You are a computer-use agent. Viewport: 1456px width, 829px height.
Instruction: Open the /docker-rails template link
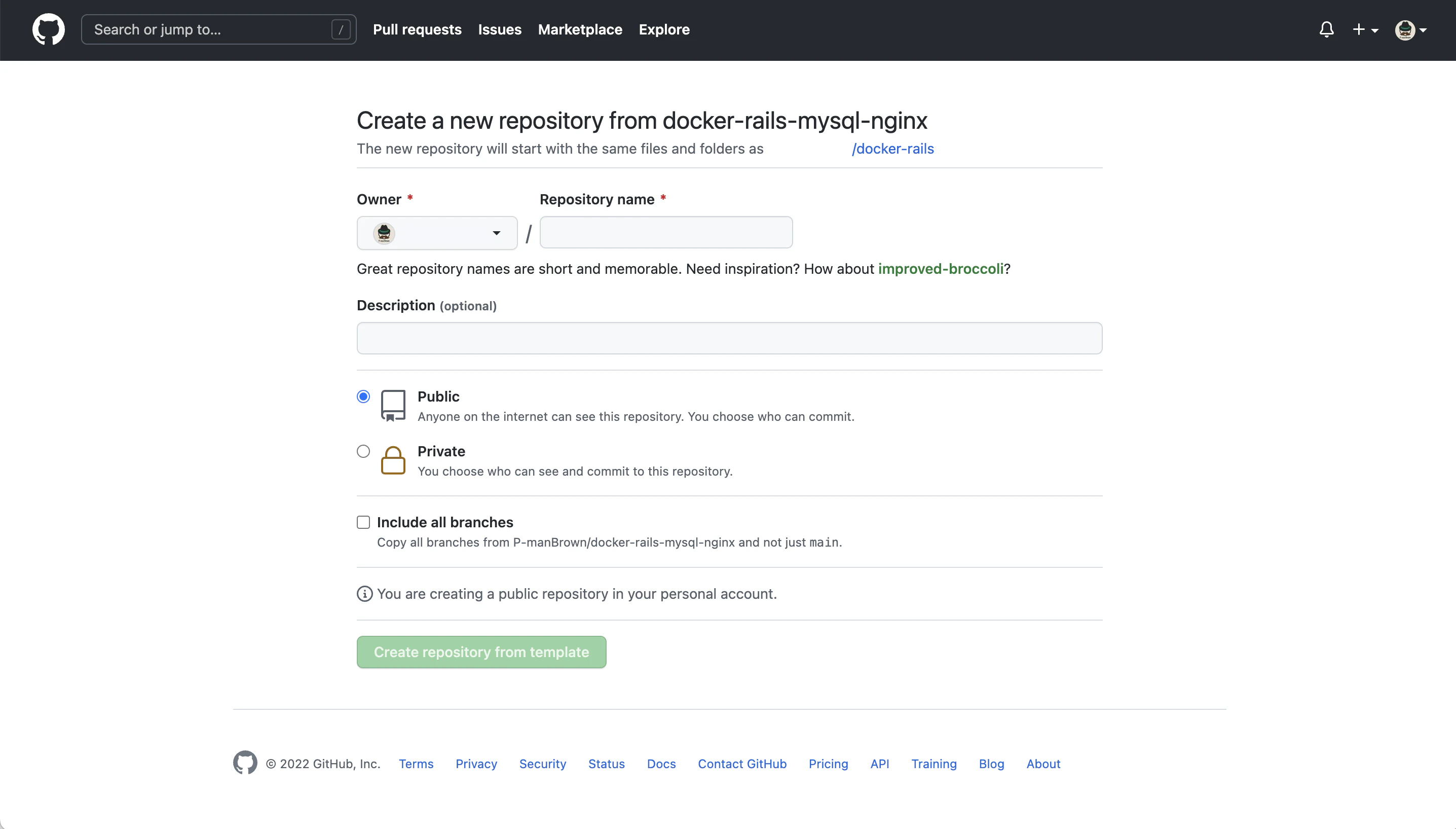coord(893,149)
